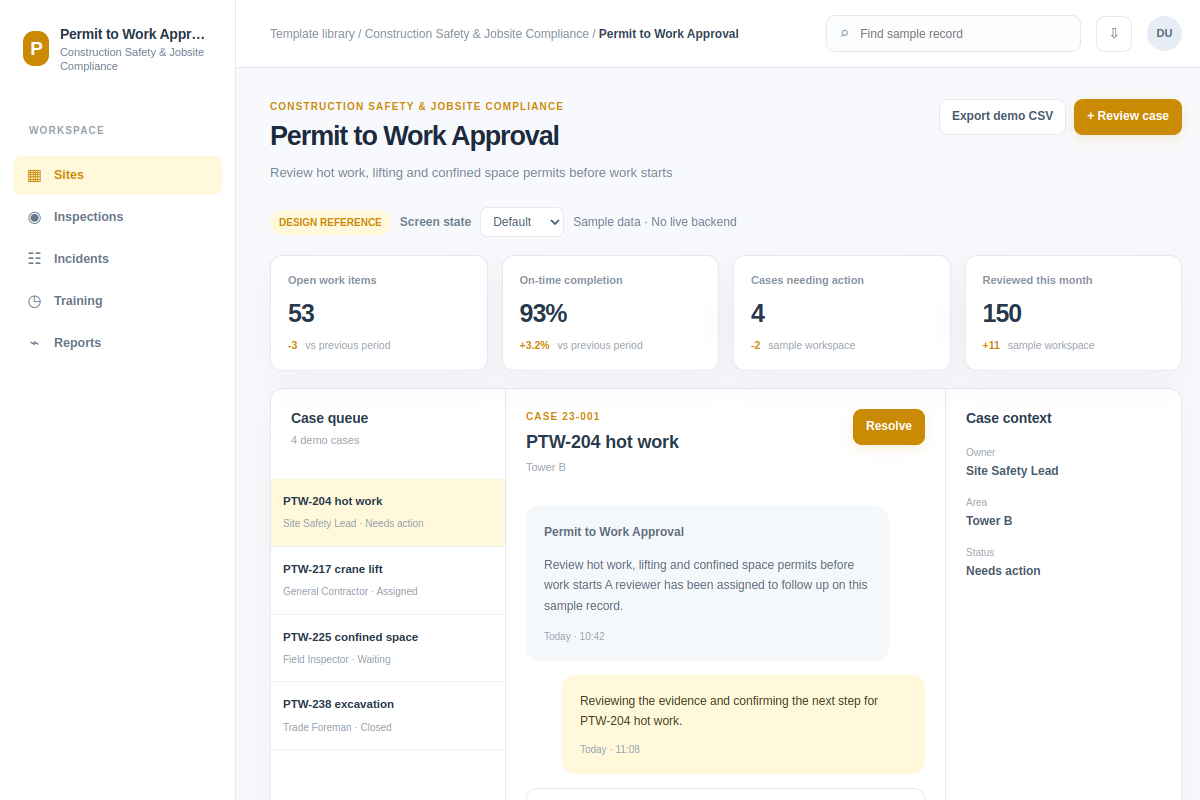Click the '4 demo cases' text

325,440
